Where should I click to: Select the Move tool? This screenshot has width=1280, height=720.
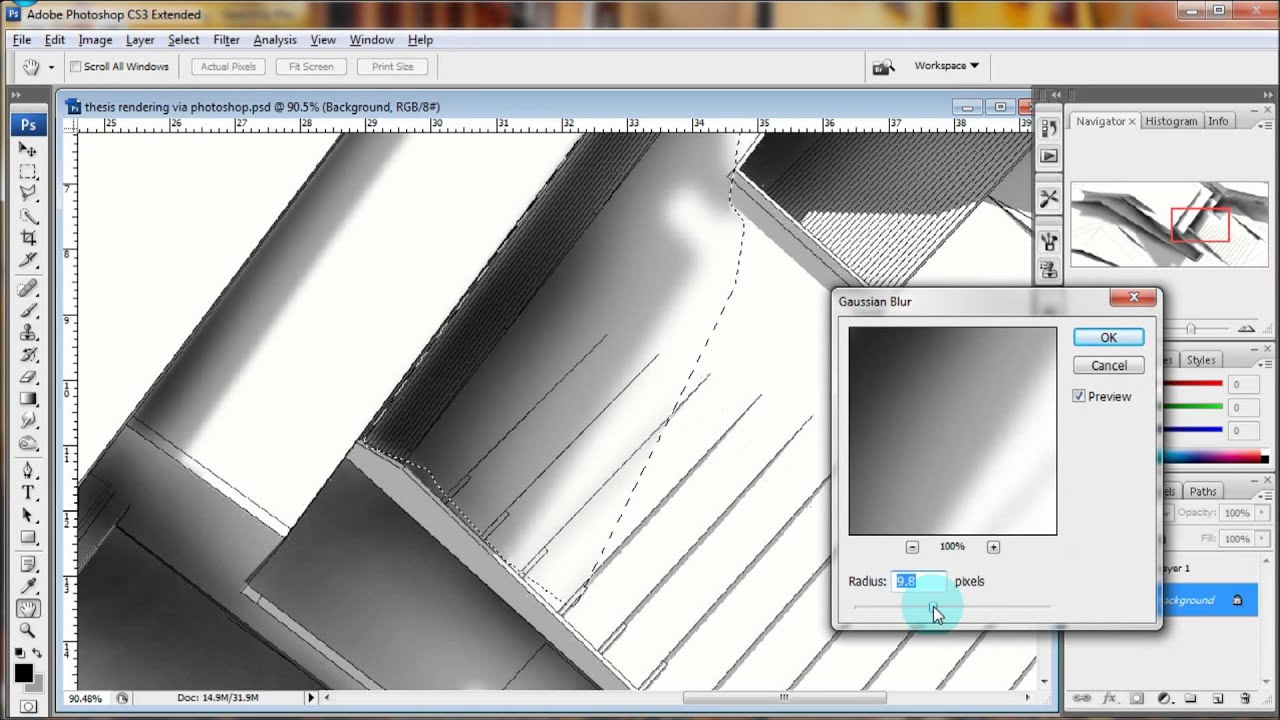pos(28,149)
